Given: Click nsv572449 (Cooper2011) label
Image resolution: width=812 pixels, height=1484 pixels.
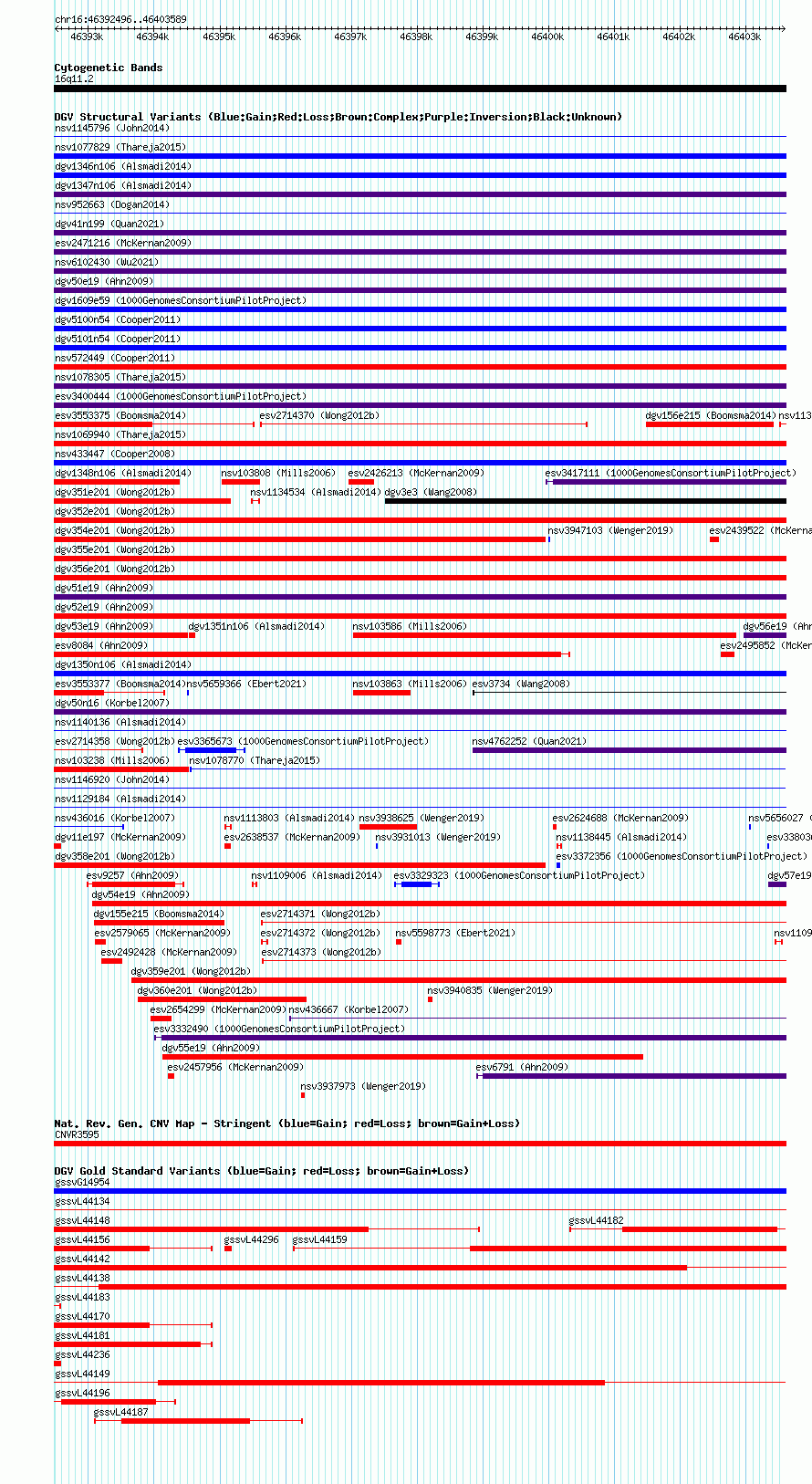Looking at the screenshot, I should pyautogui.click(x=114, y=358).
